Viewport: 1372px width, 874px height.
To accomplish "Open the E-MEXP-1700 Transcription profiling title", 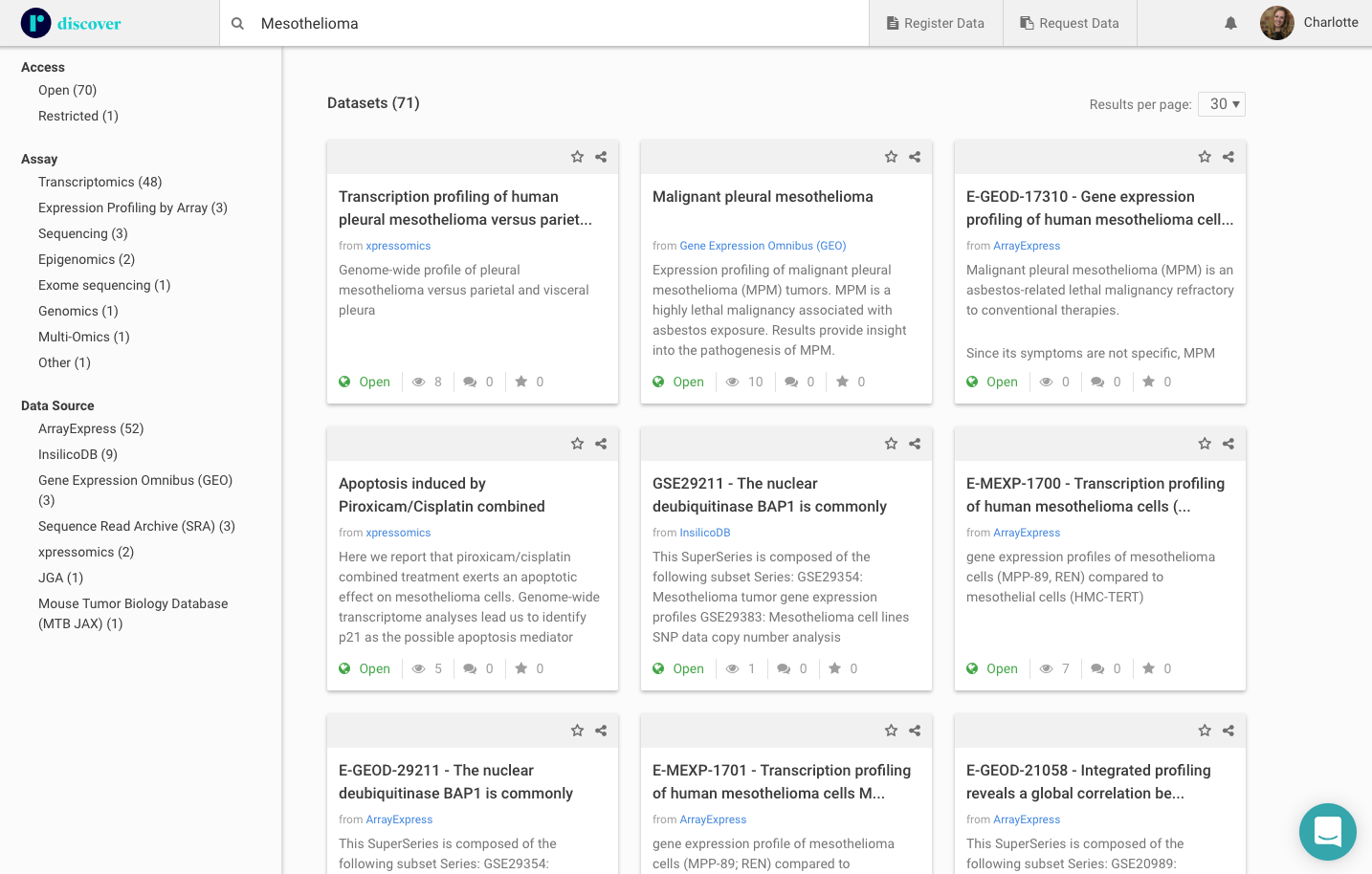I will 1095,494.
